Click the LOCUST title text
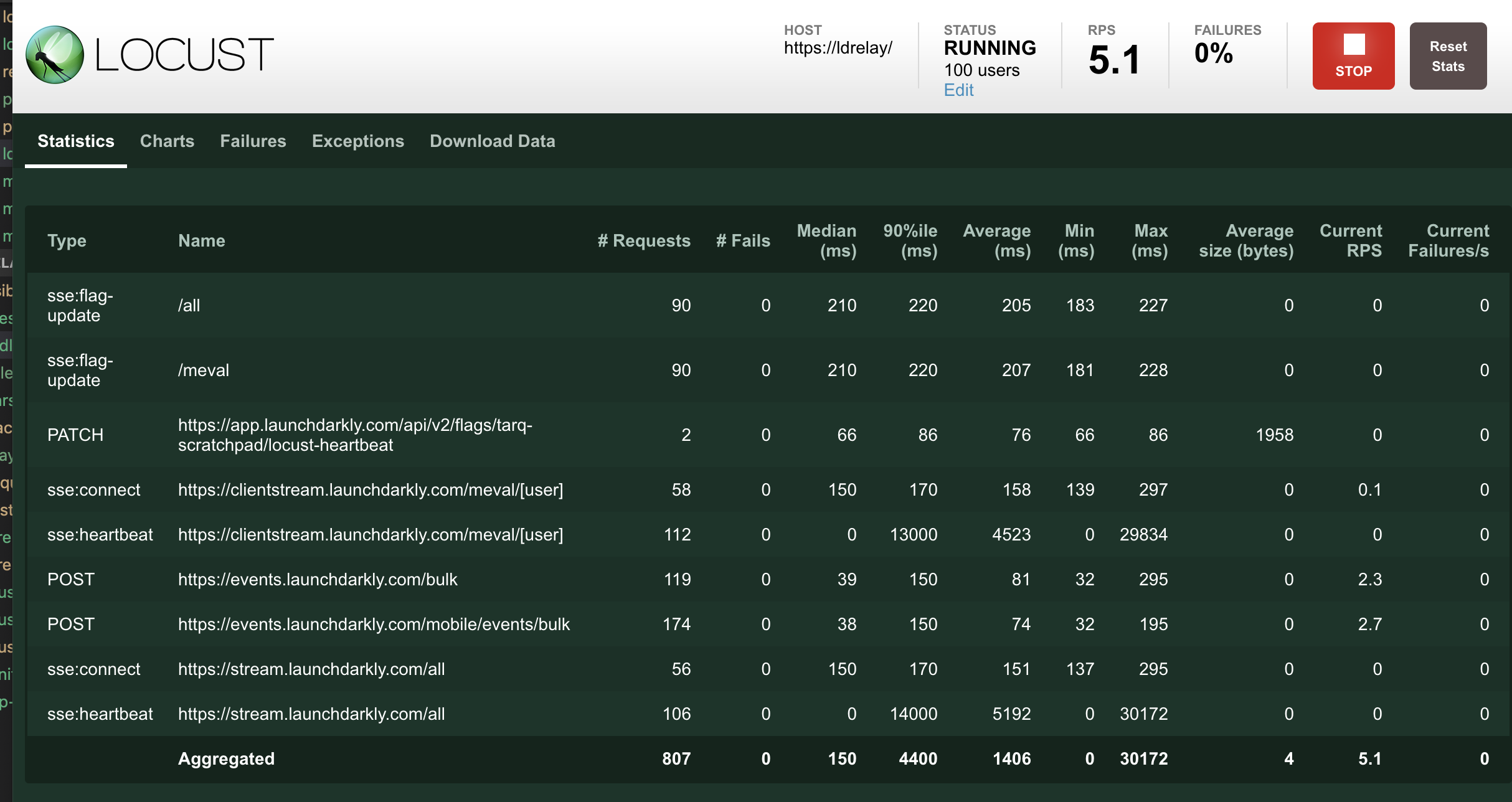Viewport: 1512px width, 802px height. 184,55
